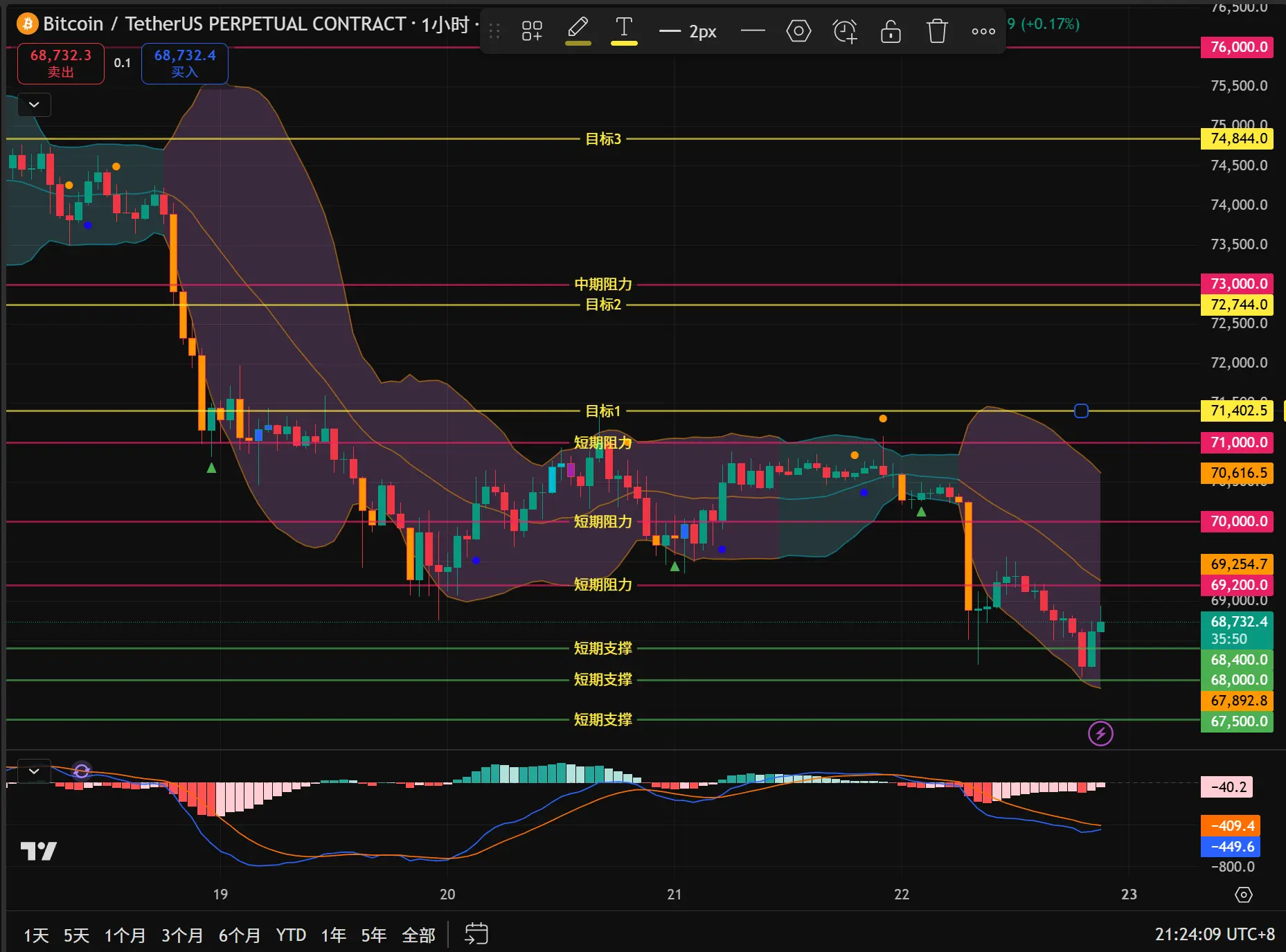Screen dimensions: 1286x952
Task: Click the Bitcoin / TetherUS PERPETUAL CONTRACT title
Action: click(224, 24)
